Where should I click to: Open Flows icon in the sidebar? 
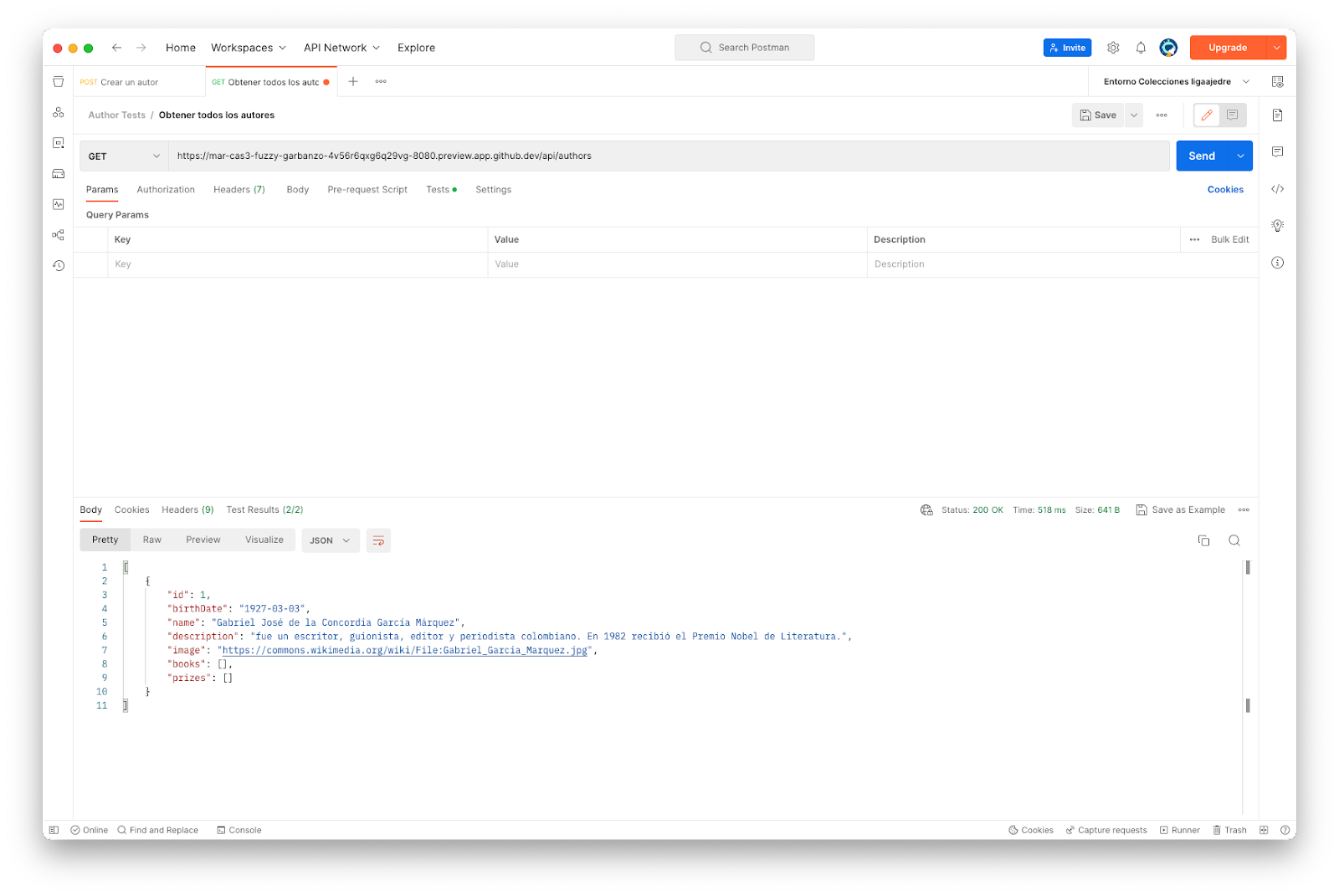(x=59, y=235)
